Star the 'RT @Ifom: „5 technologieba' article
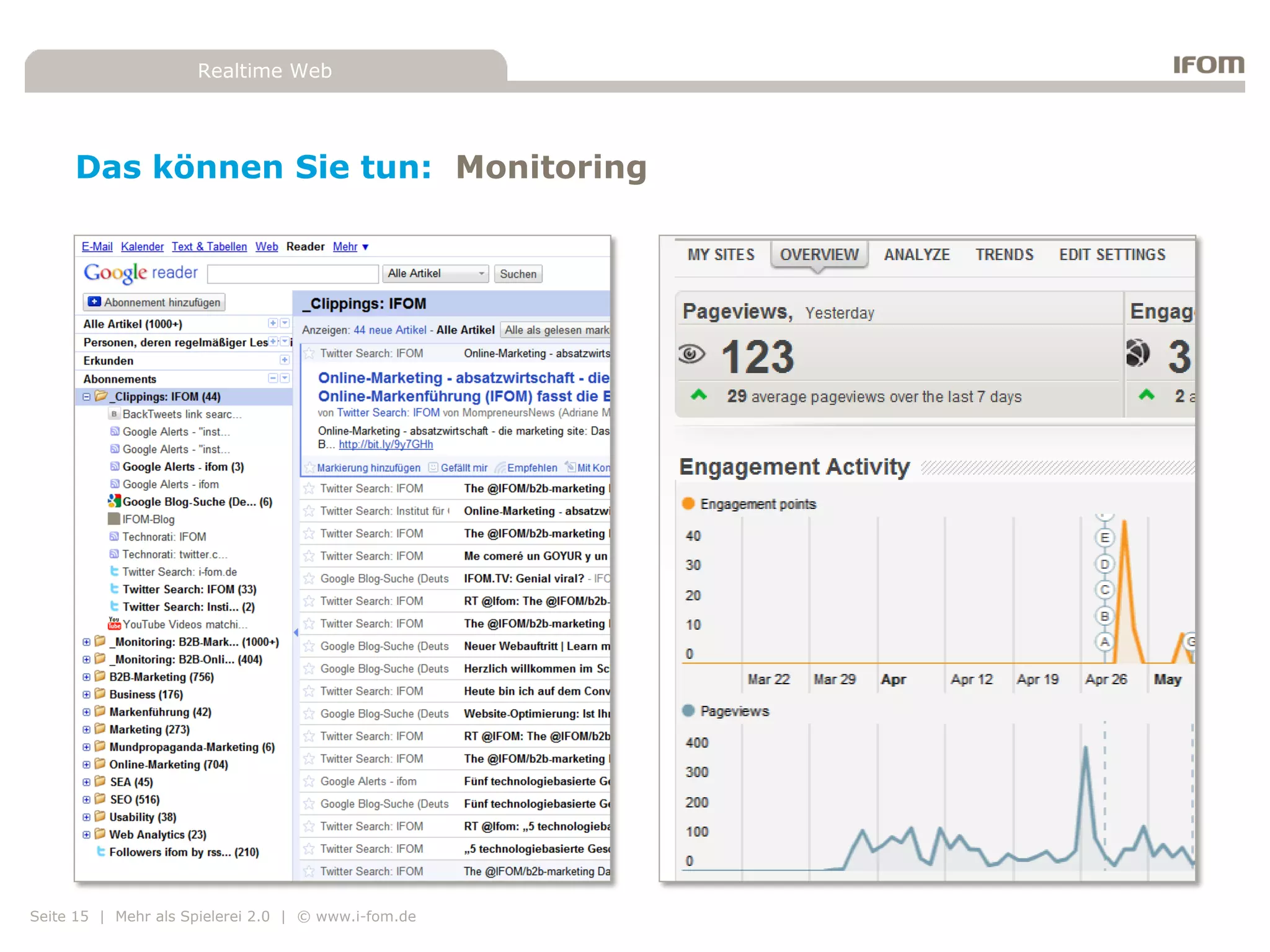This screenshot has width=1270, height=952. coord(309,827)
